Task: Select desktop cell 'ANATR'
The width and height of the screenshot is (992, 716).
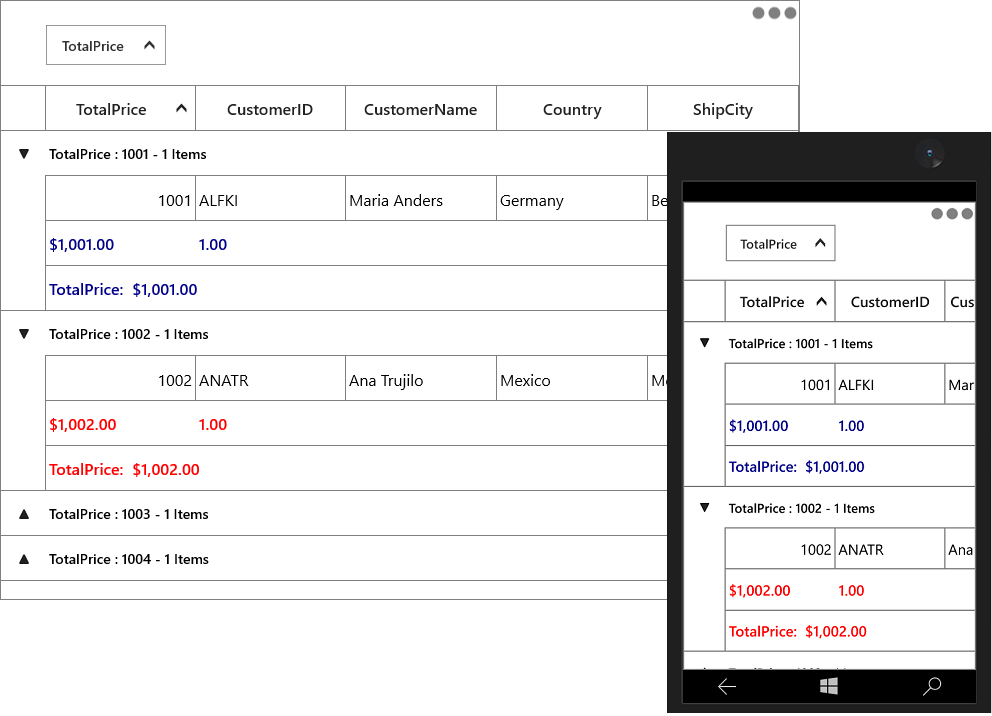Action: click(270, 380)
